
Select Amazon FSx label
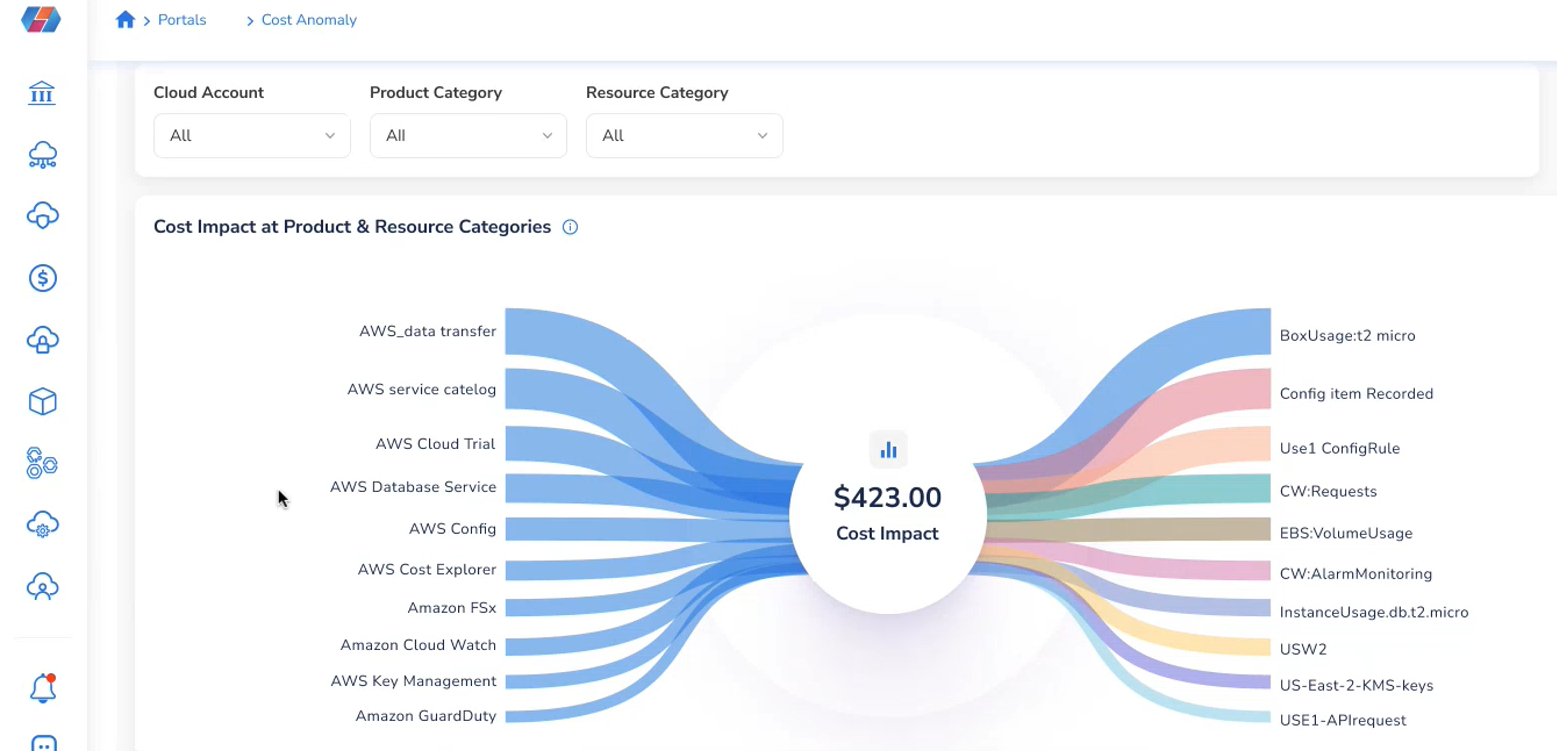click(452, 607)
